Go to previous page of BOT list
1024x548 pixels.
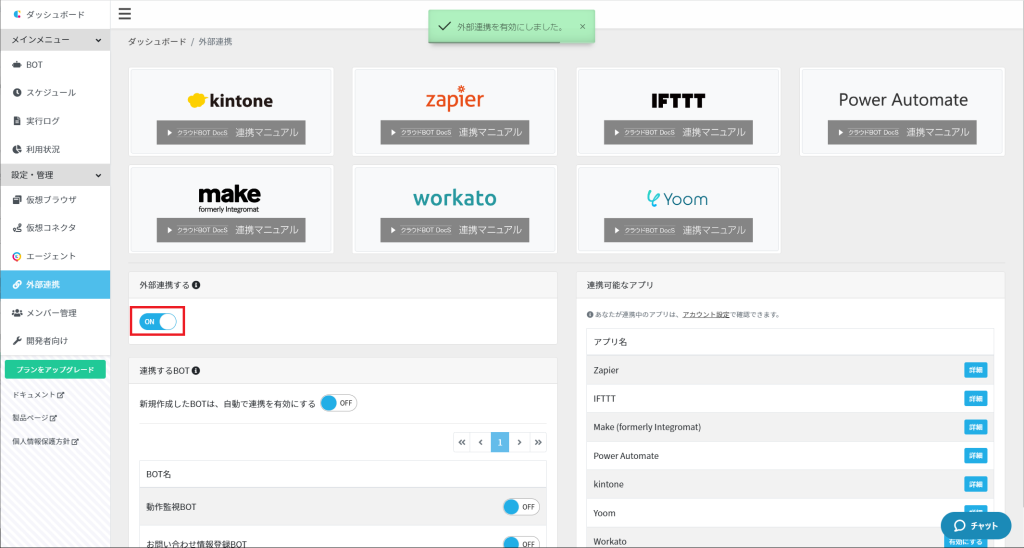coord(481,442)
